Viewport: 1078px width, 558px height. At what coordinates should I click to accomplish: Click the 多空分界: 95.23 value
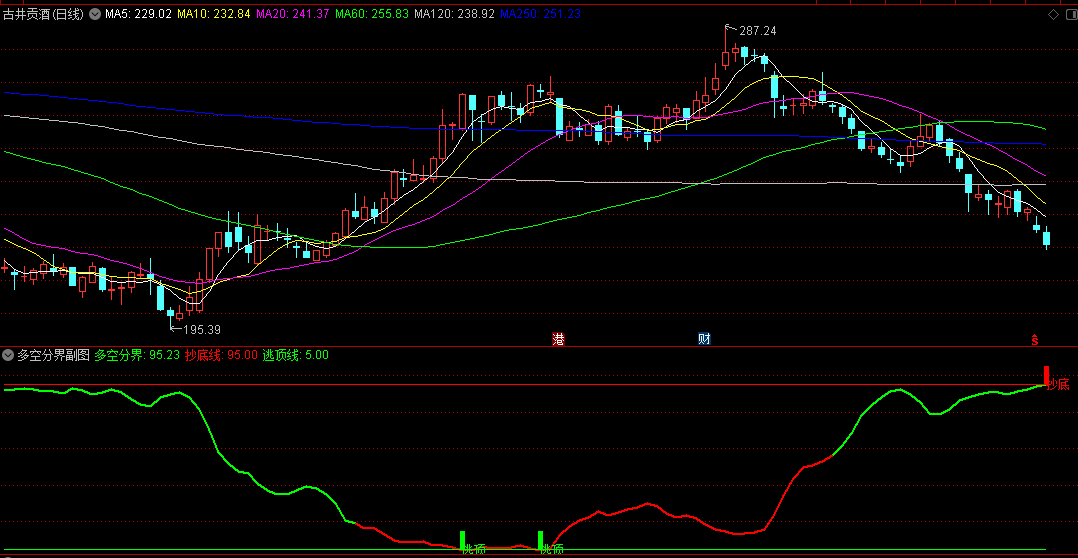tap(137, 355)
